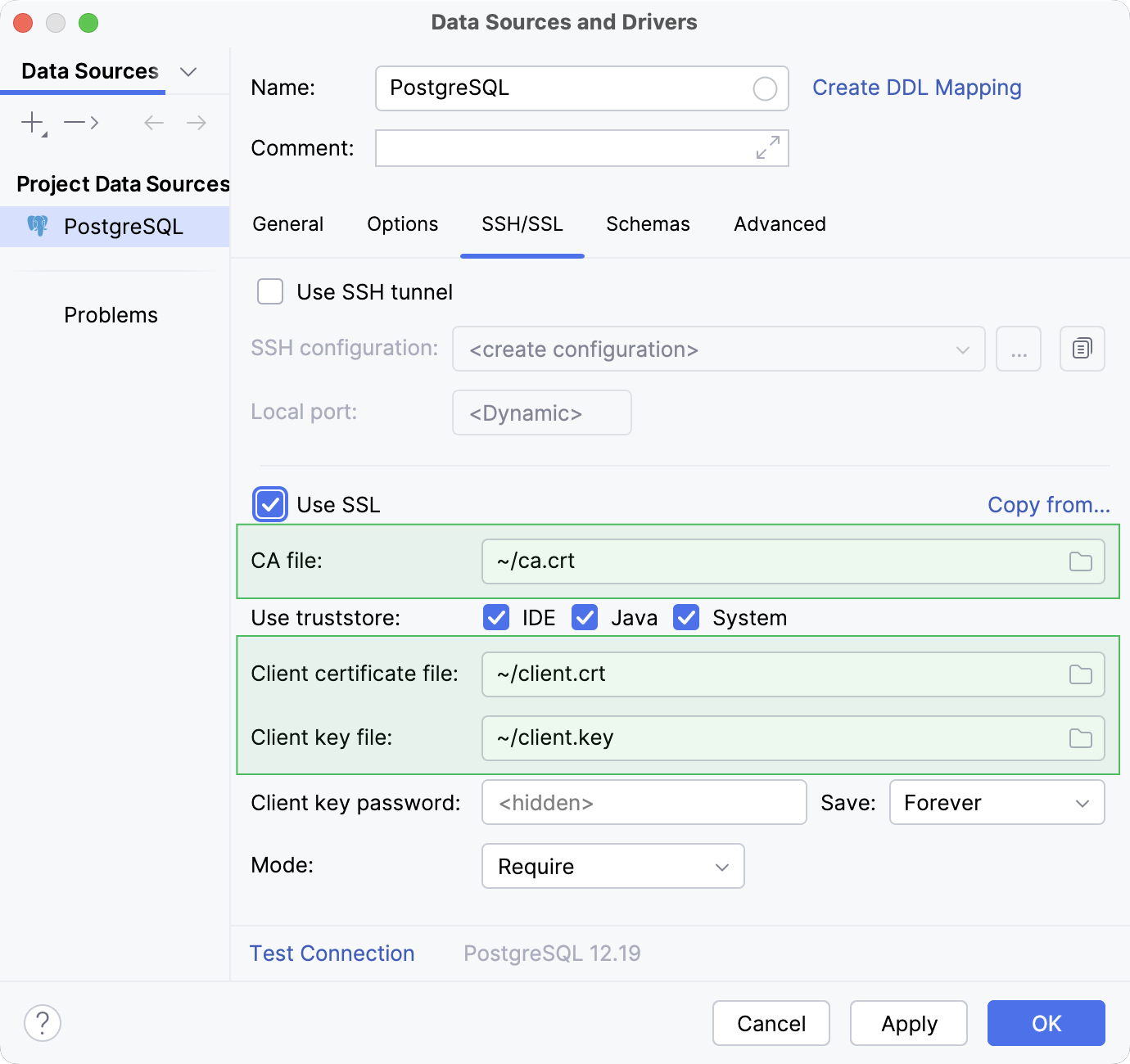Open the Advanced tab
Viewport: 1130px width, 1064px height.
pos(780,224)
